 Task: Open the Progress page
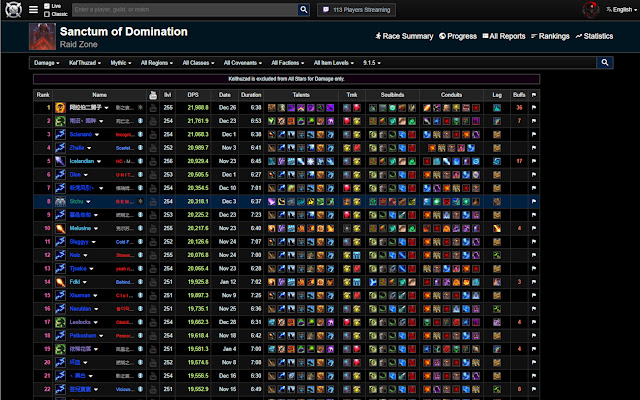tap(458, 36)
